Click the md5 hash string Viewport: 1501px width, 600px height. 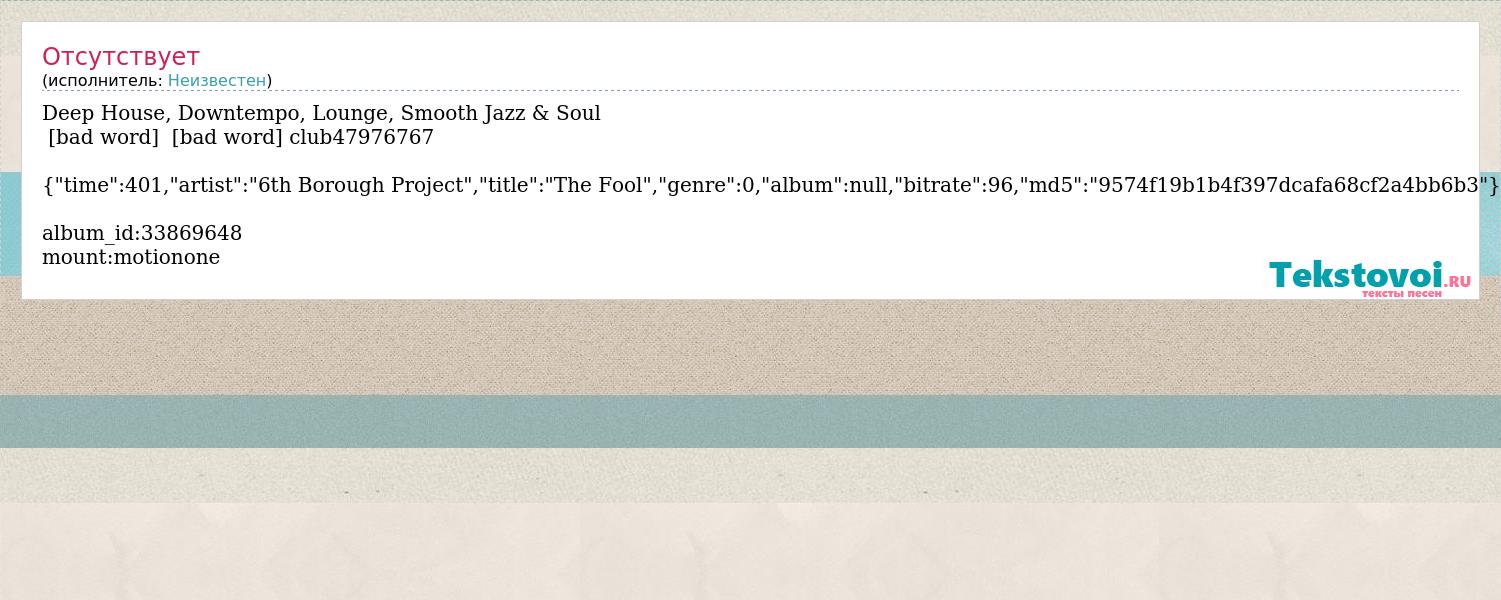(1288, 185)
